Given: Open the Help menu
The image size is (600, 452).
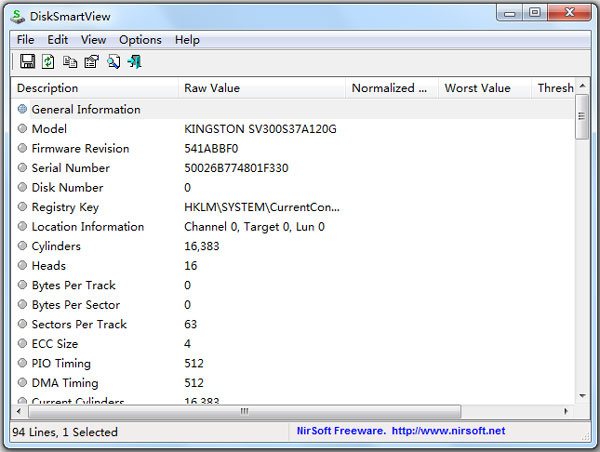Looking at the screenshot, I should [x=188, y=40].
